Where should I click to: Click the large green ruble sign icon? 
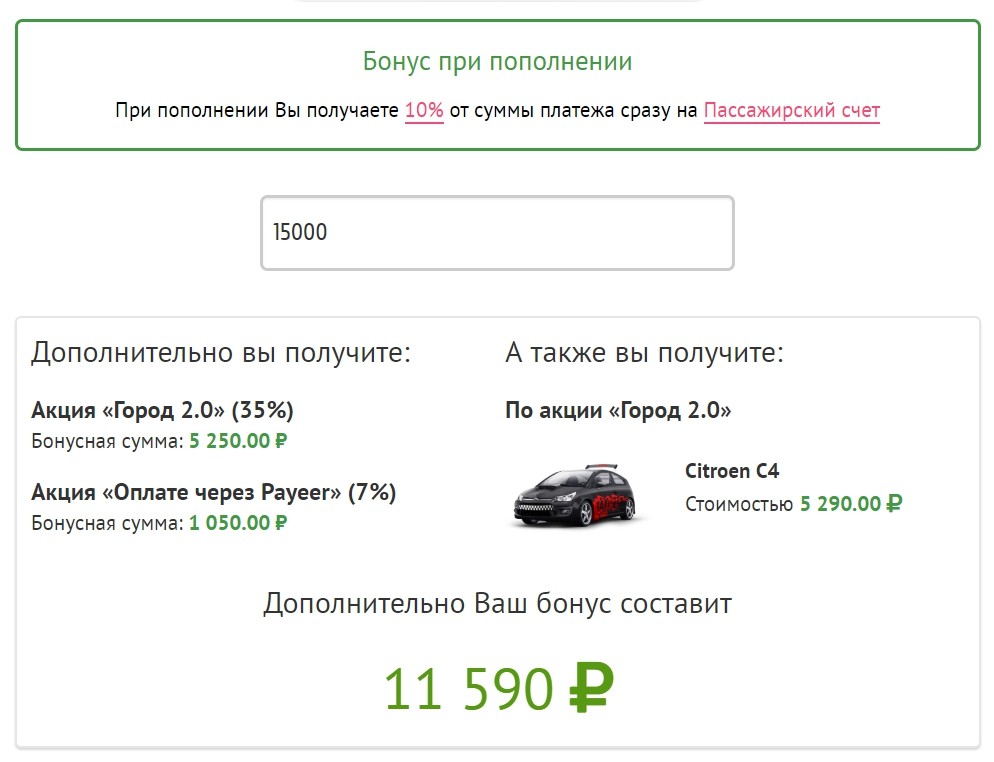tap(591, 688)
